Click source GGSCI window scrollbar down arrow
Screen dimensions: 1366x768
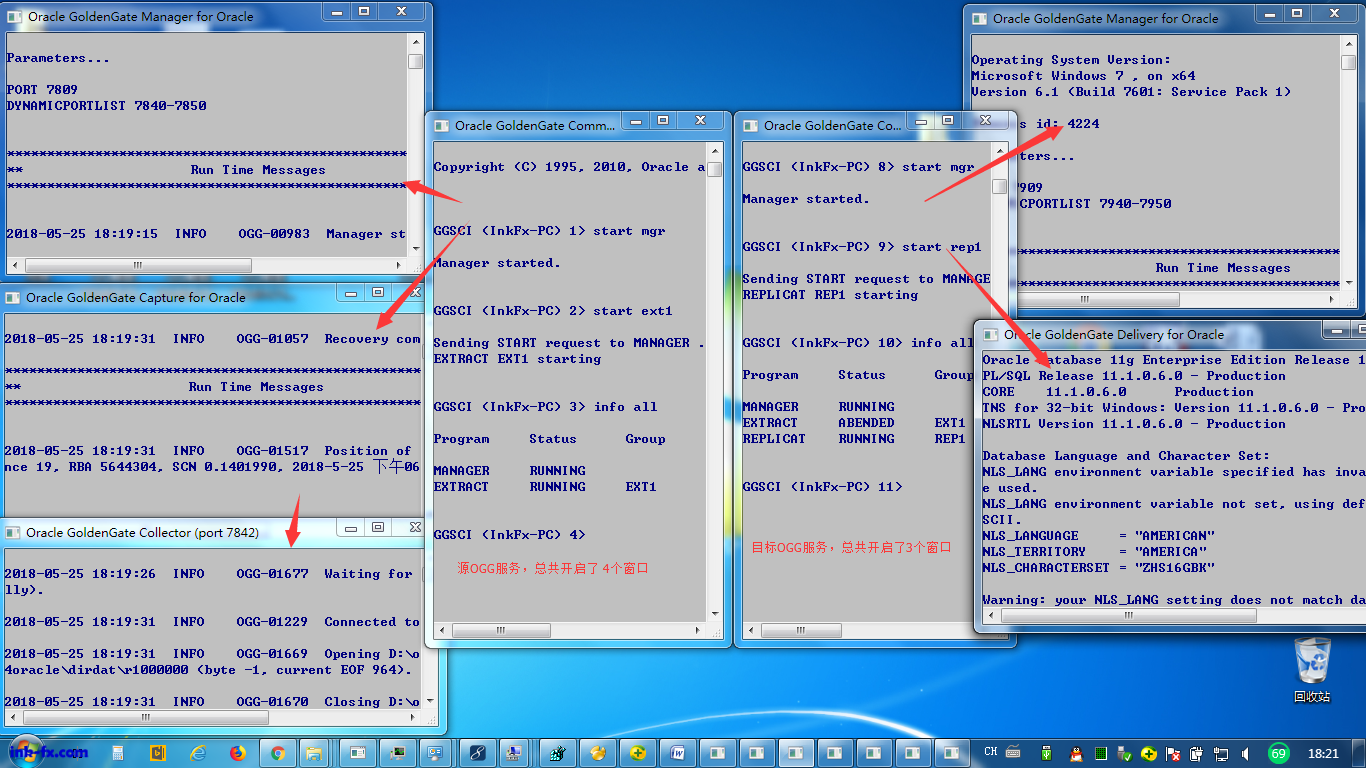click(x=715, y=614)
